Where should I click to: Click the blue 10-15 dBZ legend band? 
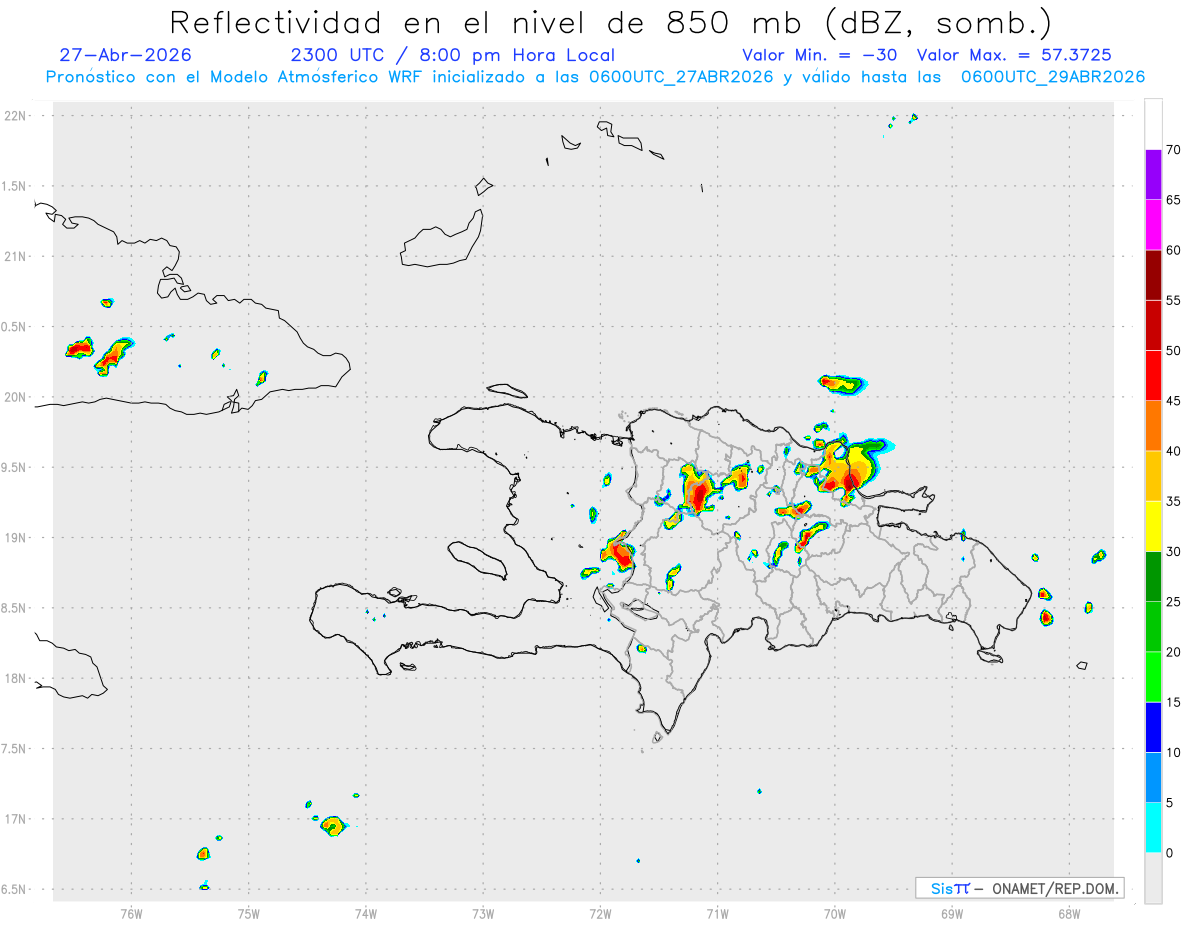[x=1153, y=727]
